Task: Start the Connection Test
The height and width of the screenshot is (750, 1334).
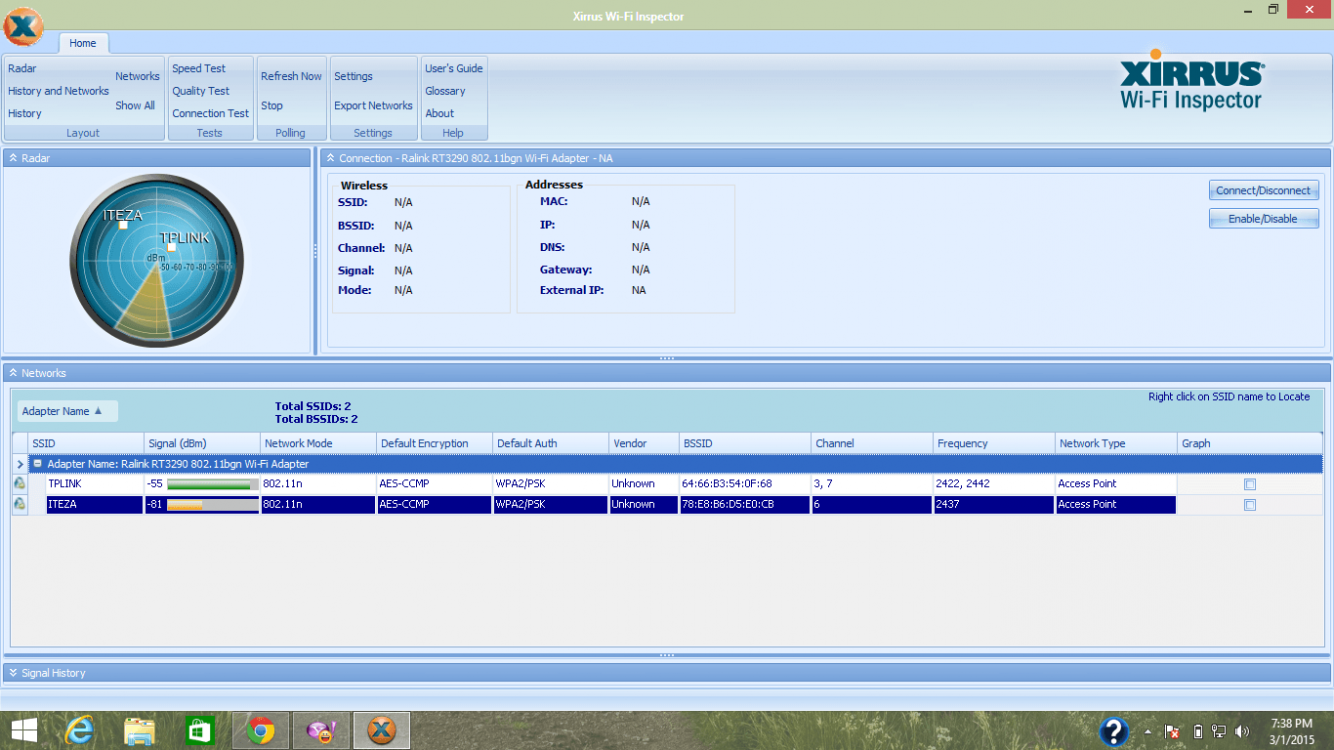Action: pyautogui.click(x=210, y=113)
